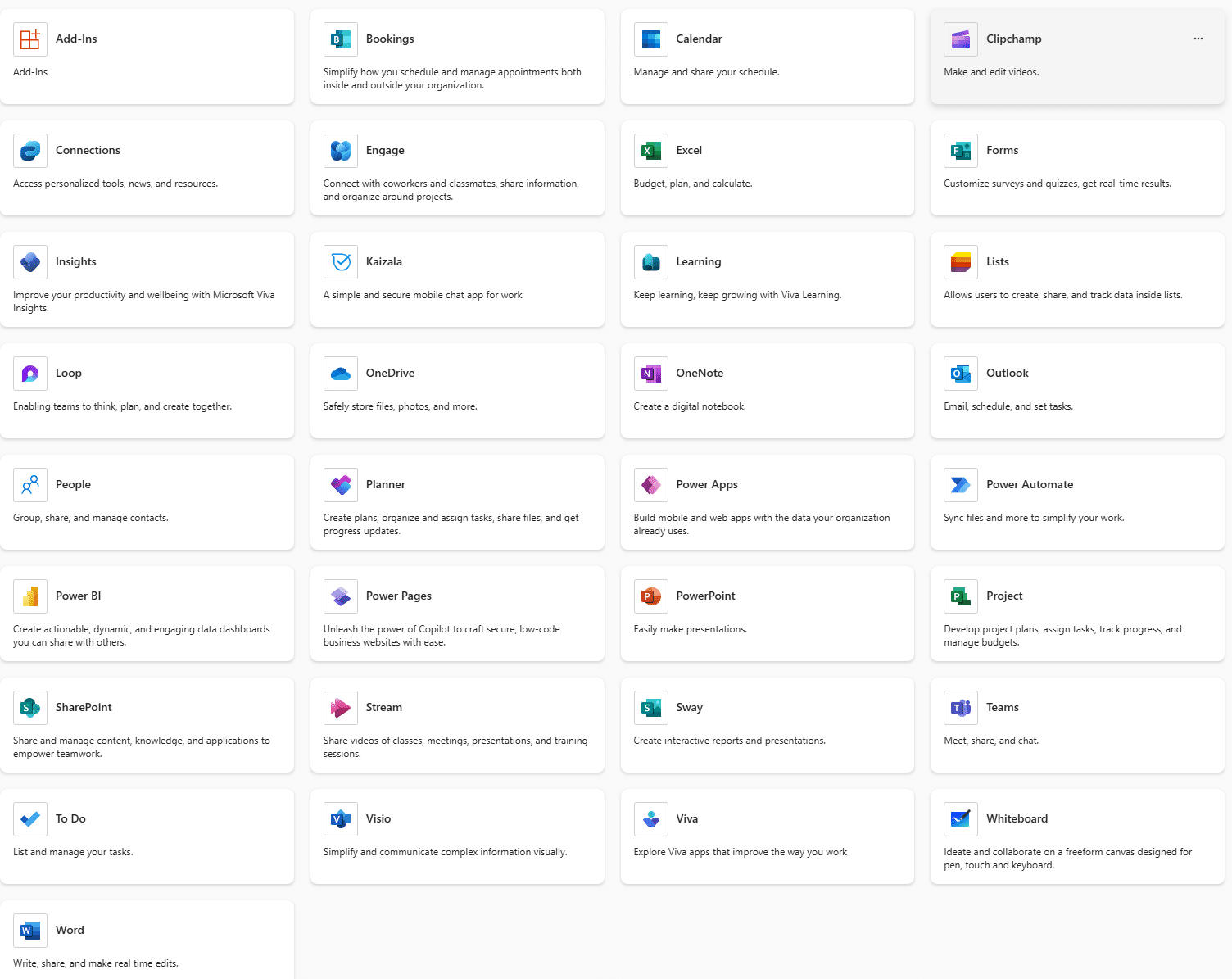Screen dimensions: 1232x979
Task: Click the Outlook app icon
Action: pos(961,374)
